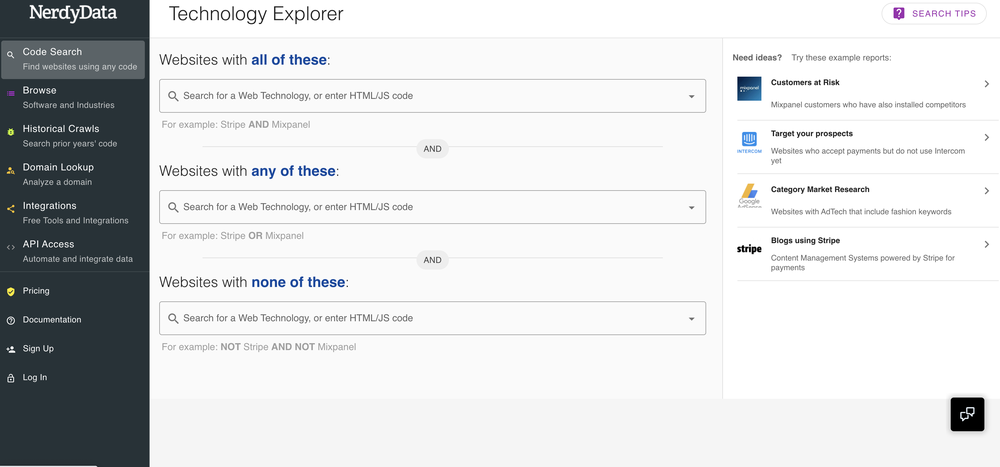Open Historical Crawls section
Image resolution: width=1000 pixels, height=467 pixels.
pyautogui.click(x=73, y=136)
